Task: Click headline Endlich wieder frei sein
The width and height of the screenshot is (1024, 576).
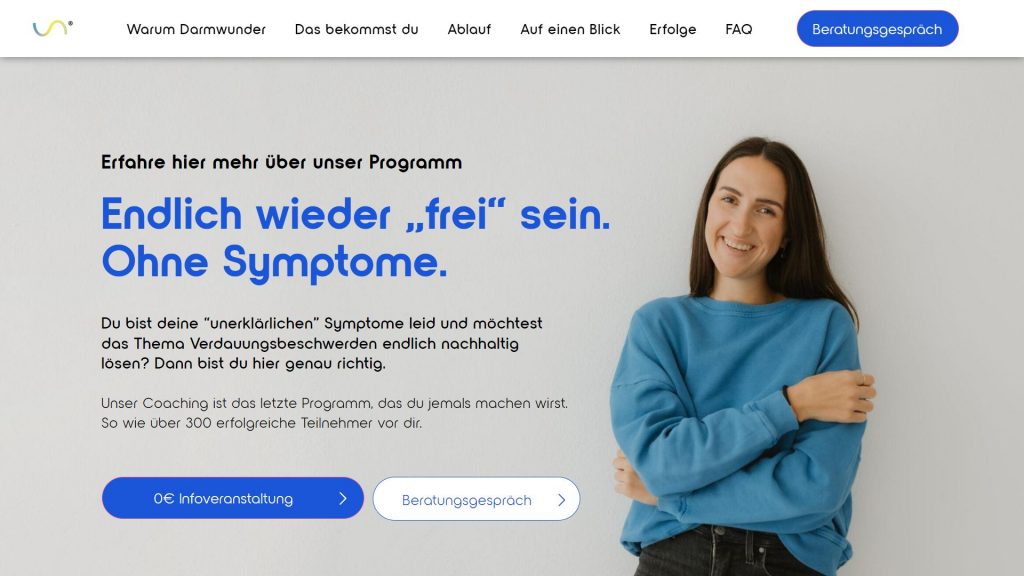Action: pyautogui.click(x=356, y=214)
